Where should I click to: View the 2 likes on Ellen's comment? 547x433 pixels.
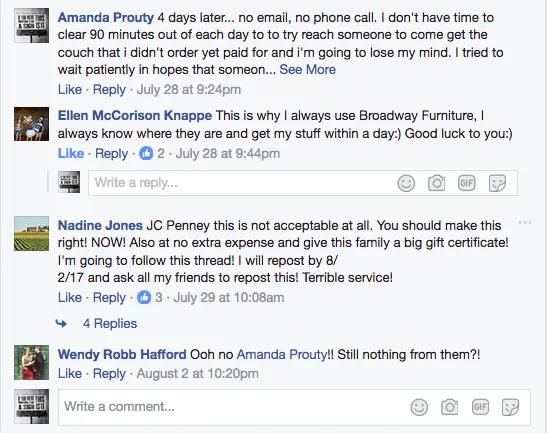pos(152,153)
